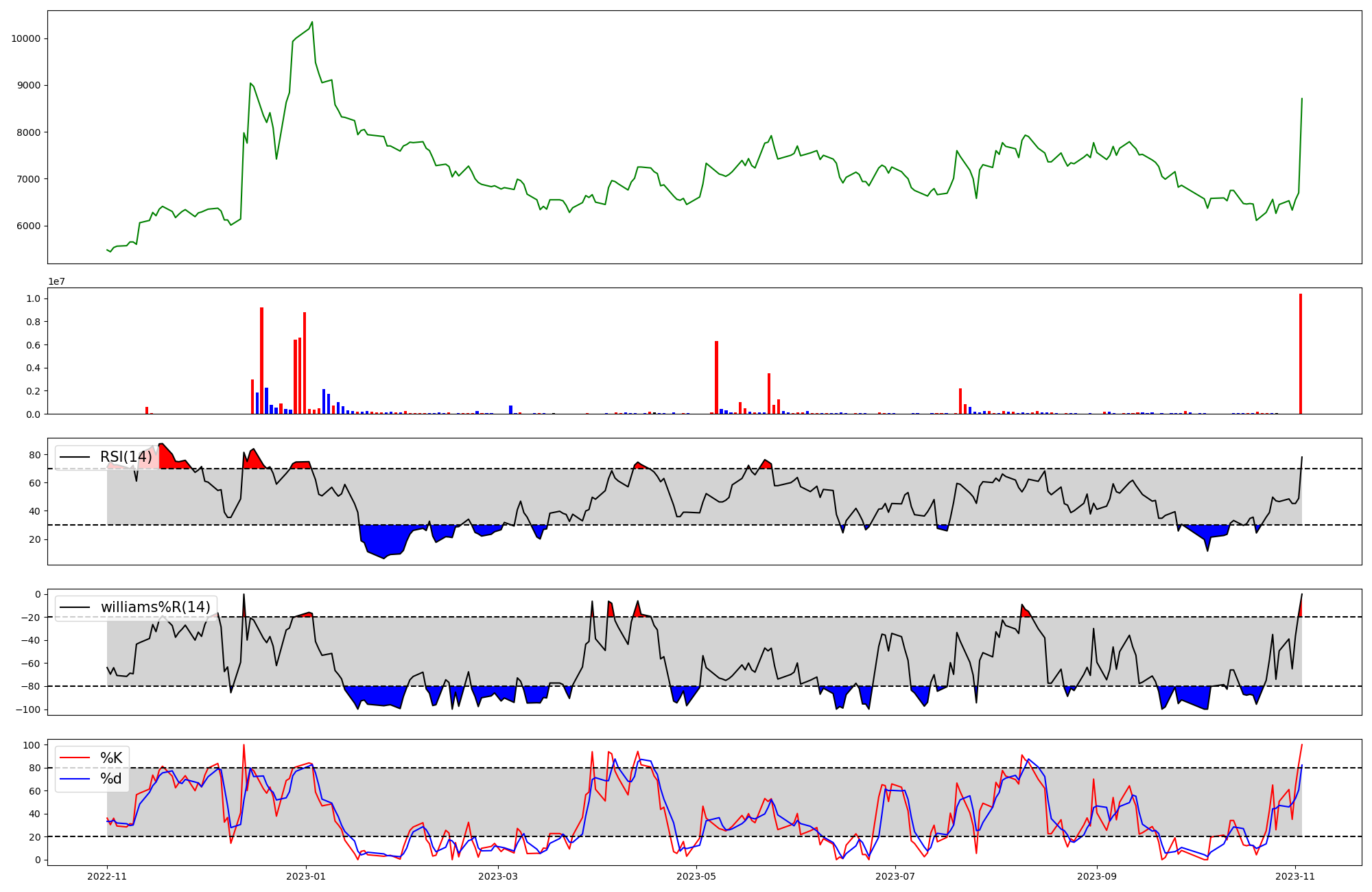Click the %d legend entry text
1372x892 pixels.
[111, 779]
